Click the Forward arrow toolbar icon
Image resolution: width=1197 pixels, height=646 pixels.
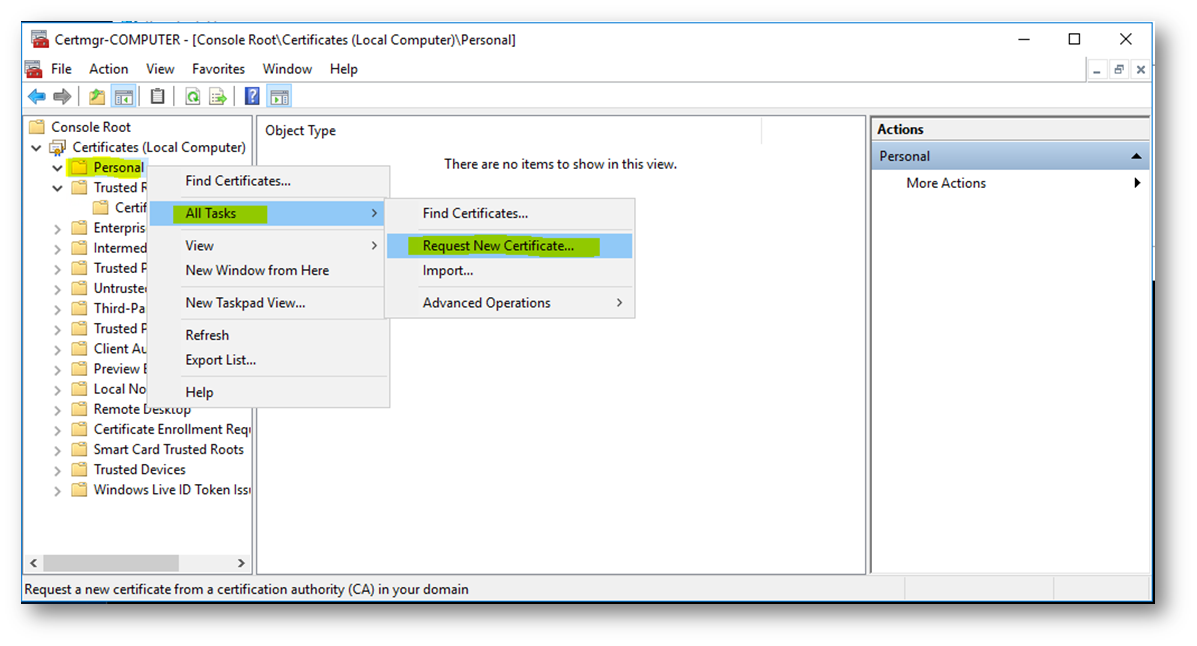62,96
